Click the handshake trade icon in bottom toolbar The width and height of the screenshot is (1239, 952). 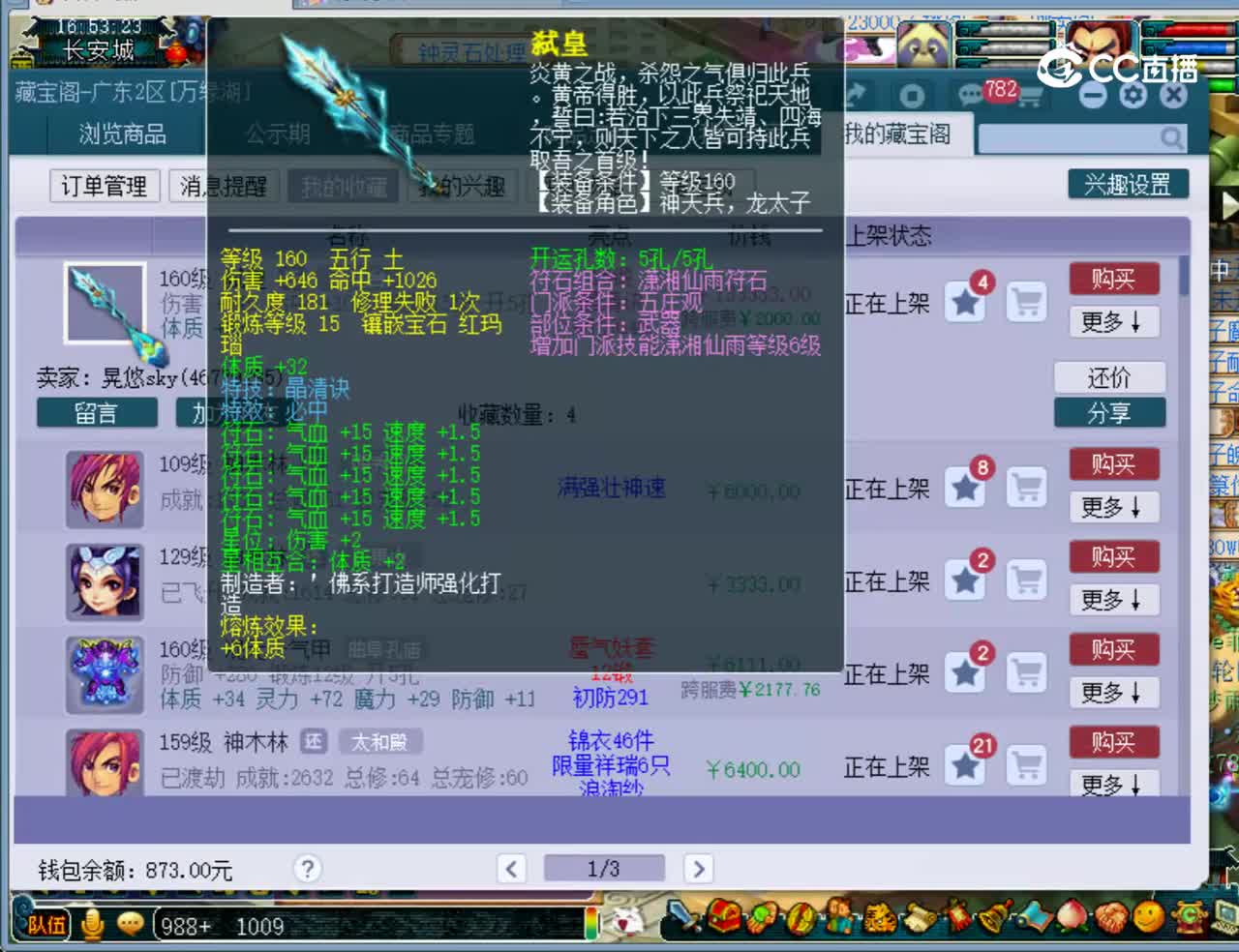coord(1110,915)
